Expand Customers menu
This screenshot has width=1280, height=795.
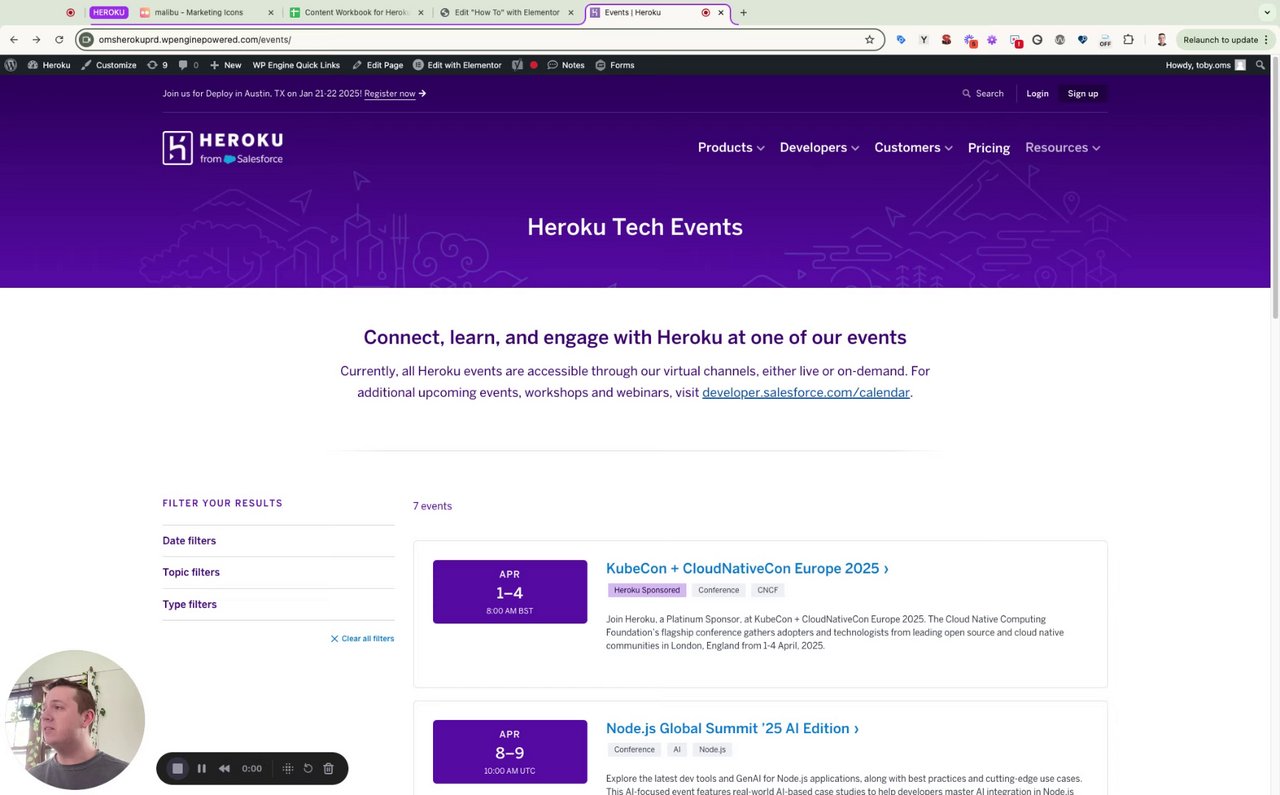pyautogui.click(x=913, y=148)
